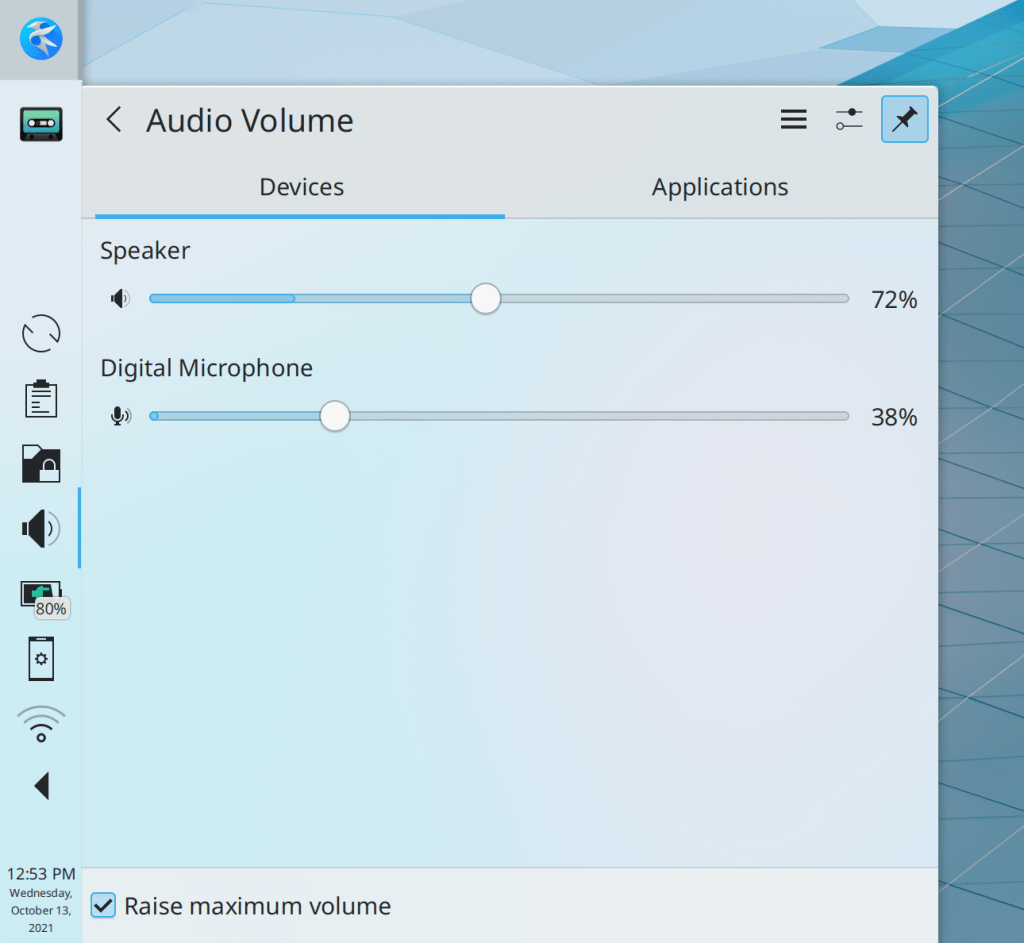Screen dimensions: 1024x943
Task: Open the application launcher button
Action: pyautogui.click(x=41, y=39)
